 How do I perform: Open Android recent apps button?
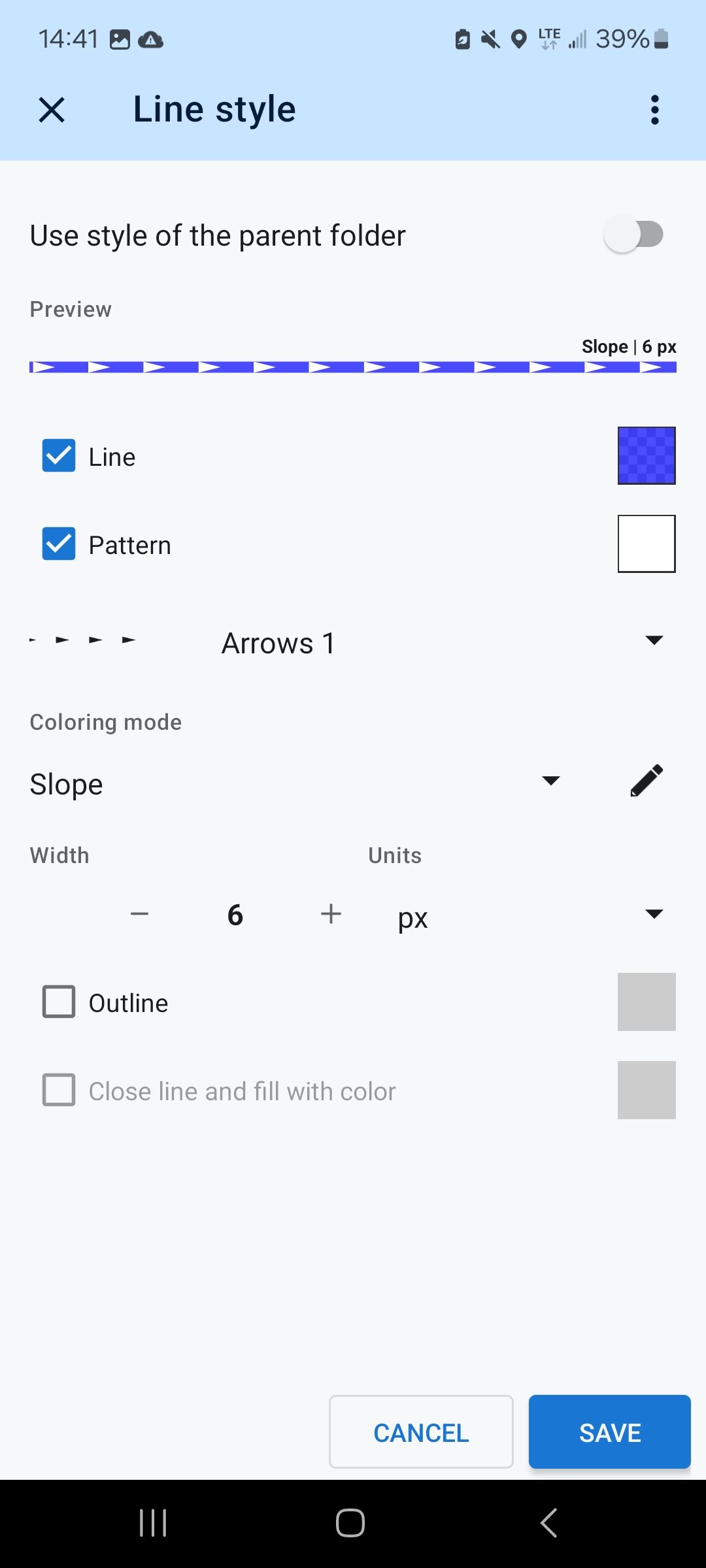point(153,1523)
